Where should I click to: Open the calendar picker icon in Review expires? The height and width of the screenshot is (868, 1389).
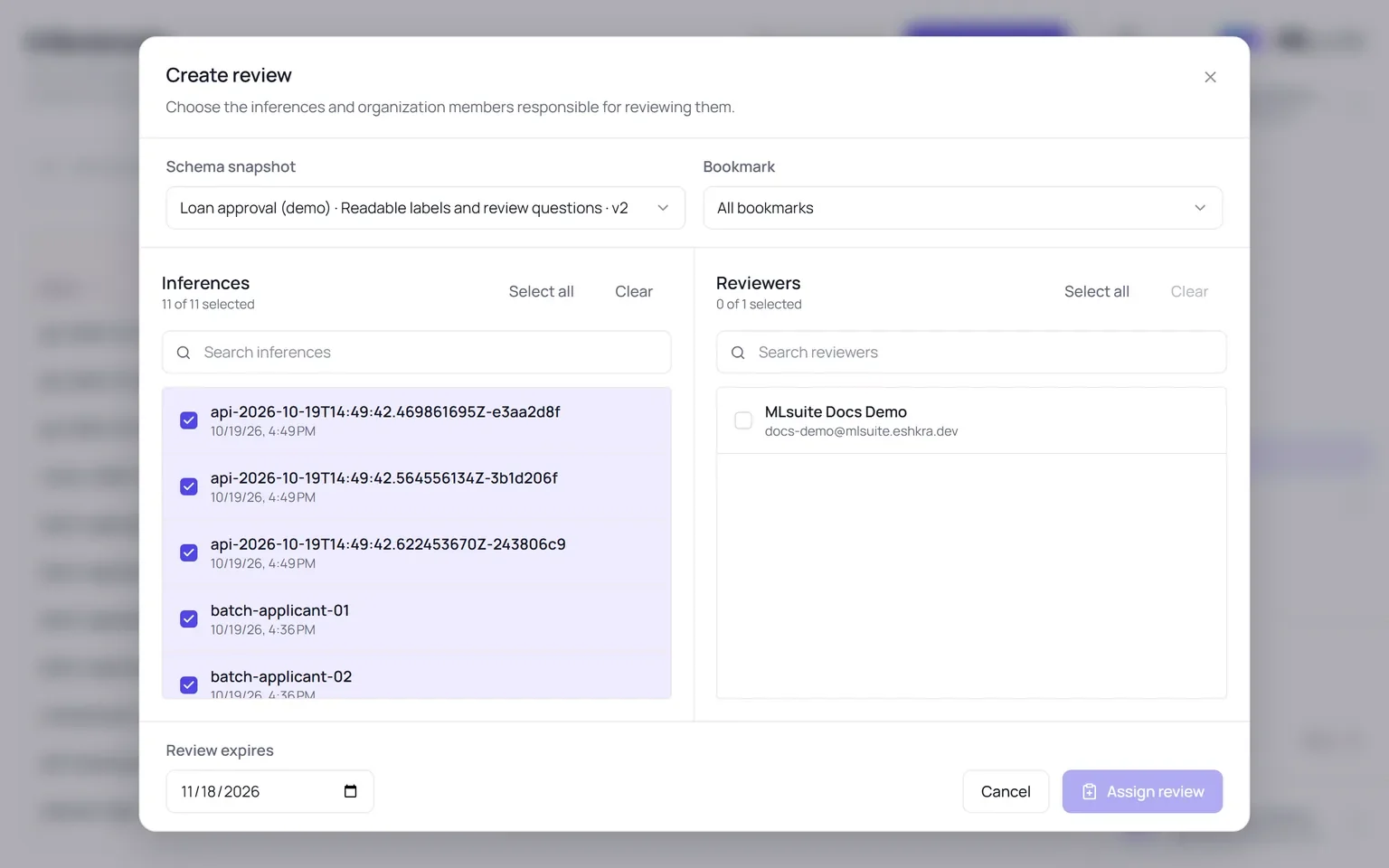[351, 791]
